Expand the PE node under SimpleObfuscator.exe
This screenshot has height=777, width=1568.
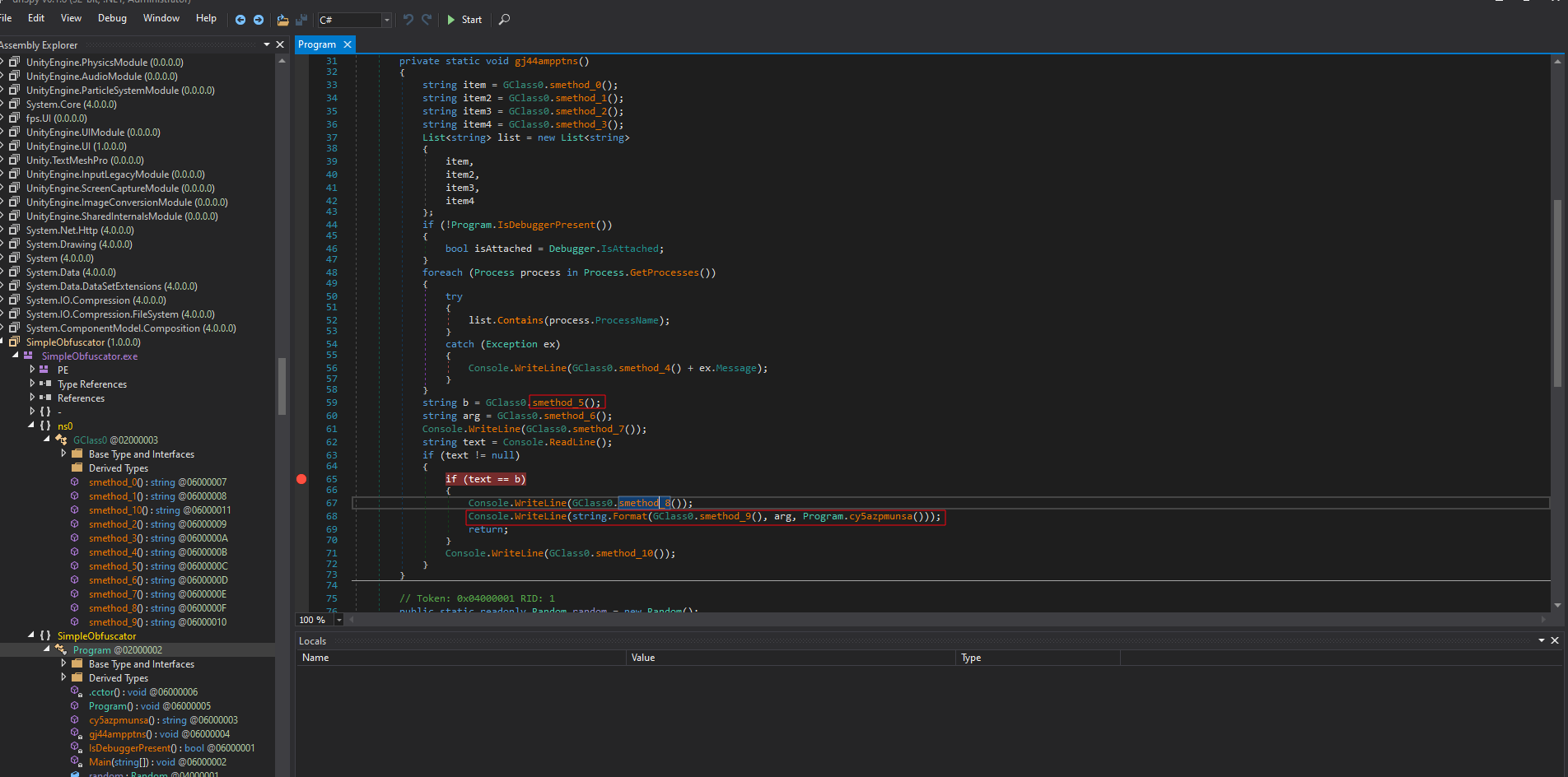pyautogui.click(x=32, y=370)
